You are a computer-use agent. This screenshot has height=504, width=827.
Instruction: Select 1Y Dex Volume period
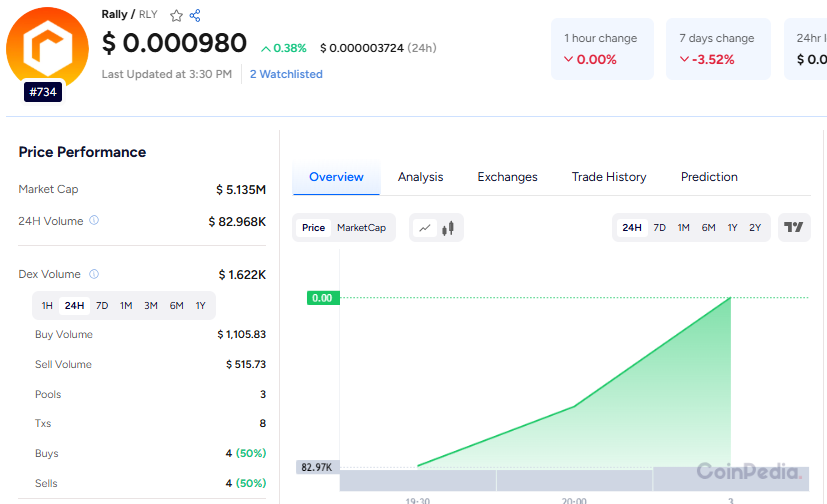pos(200,306)
